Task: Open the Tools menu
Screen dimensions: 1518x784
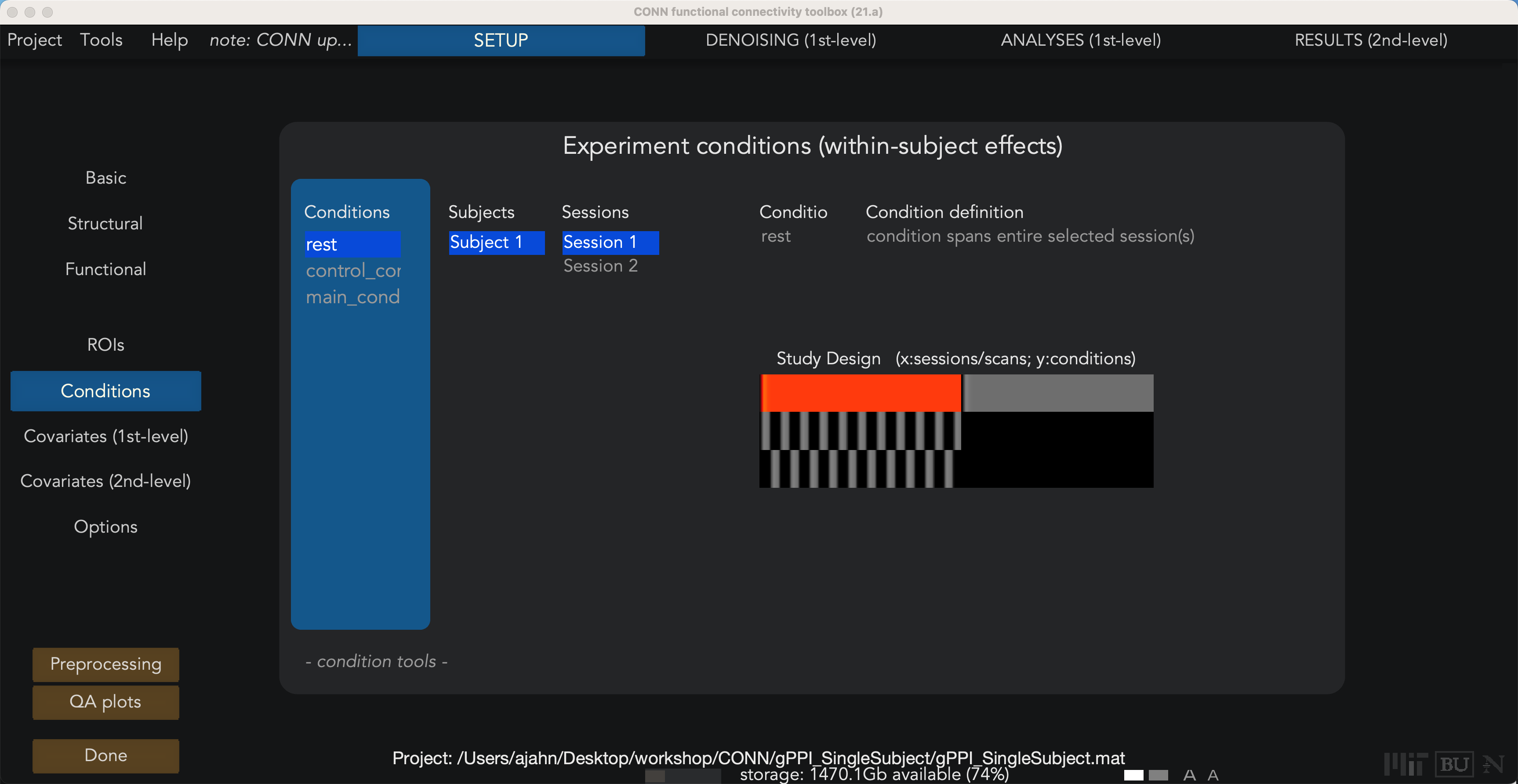Action: (x=102, y=40)
